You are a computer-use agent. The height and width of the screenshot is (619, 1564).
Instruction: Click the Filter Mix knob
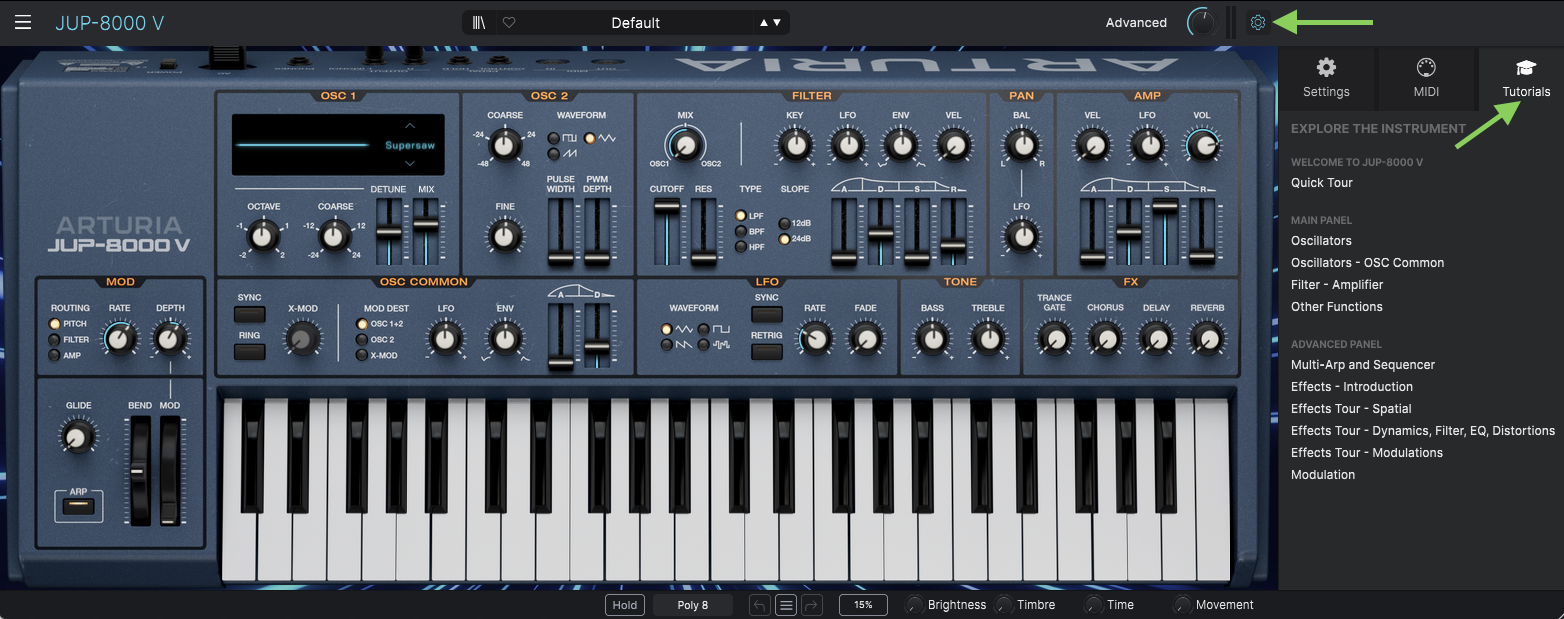pos(685,147)
